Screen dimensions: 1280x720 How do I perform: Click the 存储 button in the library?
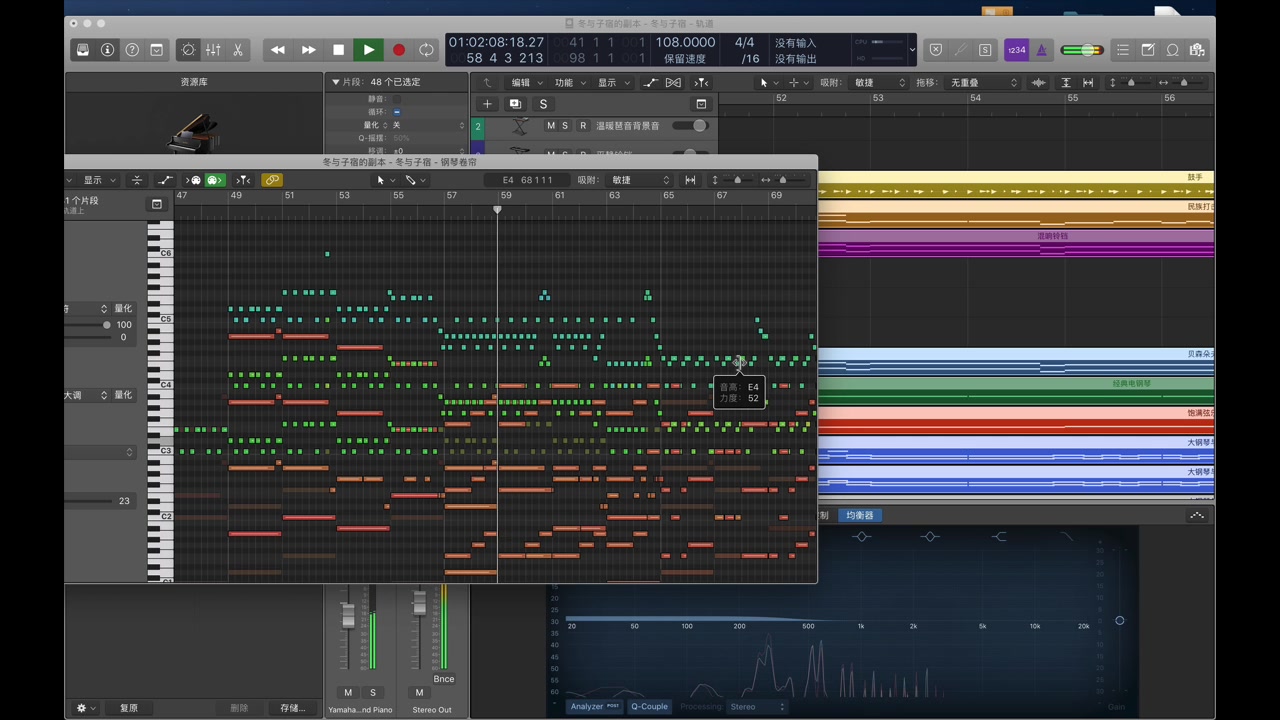(291, 708)
